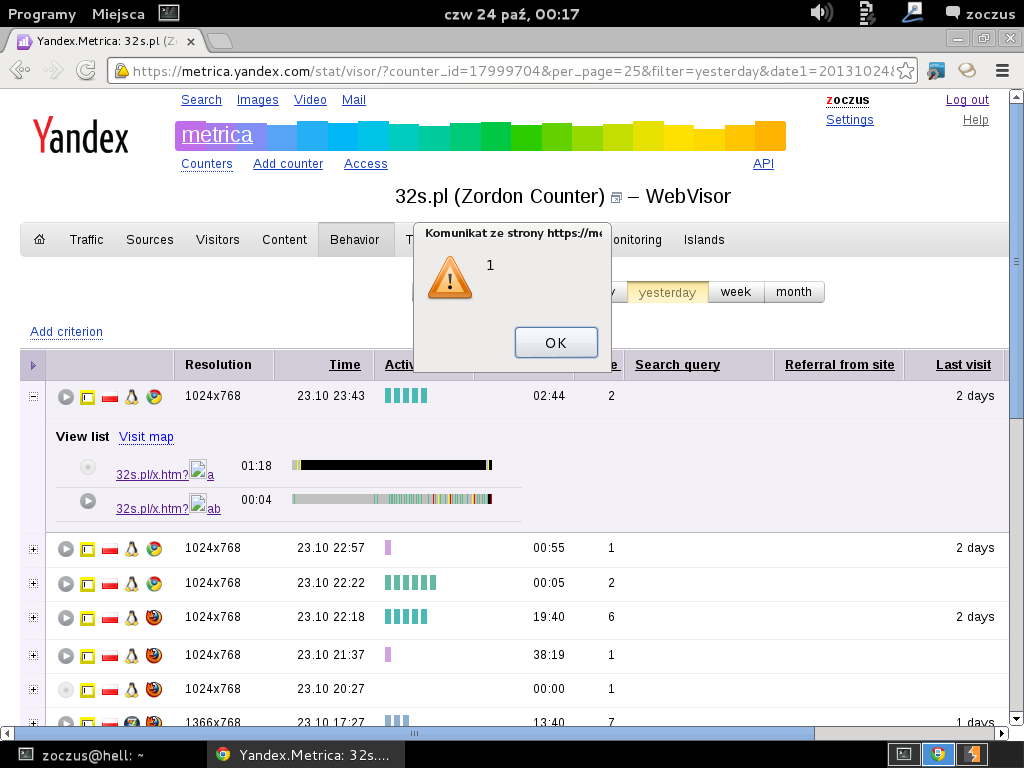Click the home icon in navigation bar

click(x=39, y=239)
